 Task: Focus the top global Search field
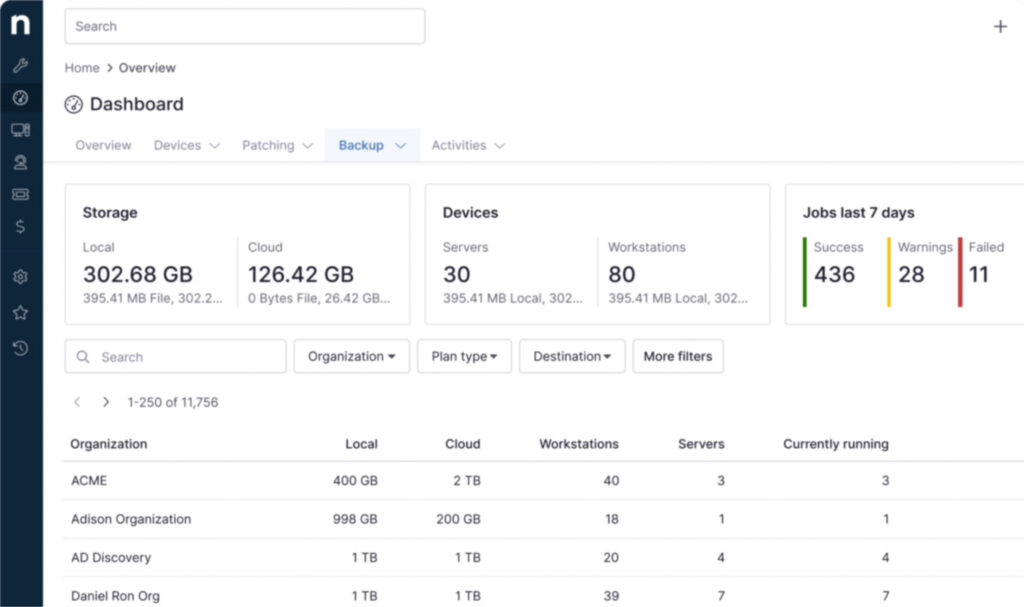pos(244,27)
